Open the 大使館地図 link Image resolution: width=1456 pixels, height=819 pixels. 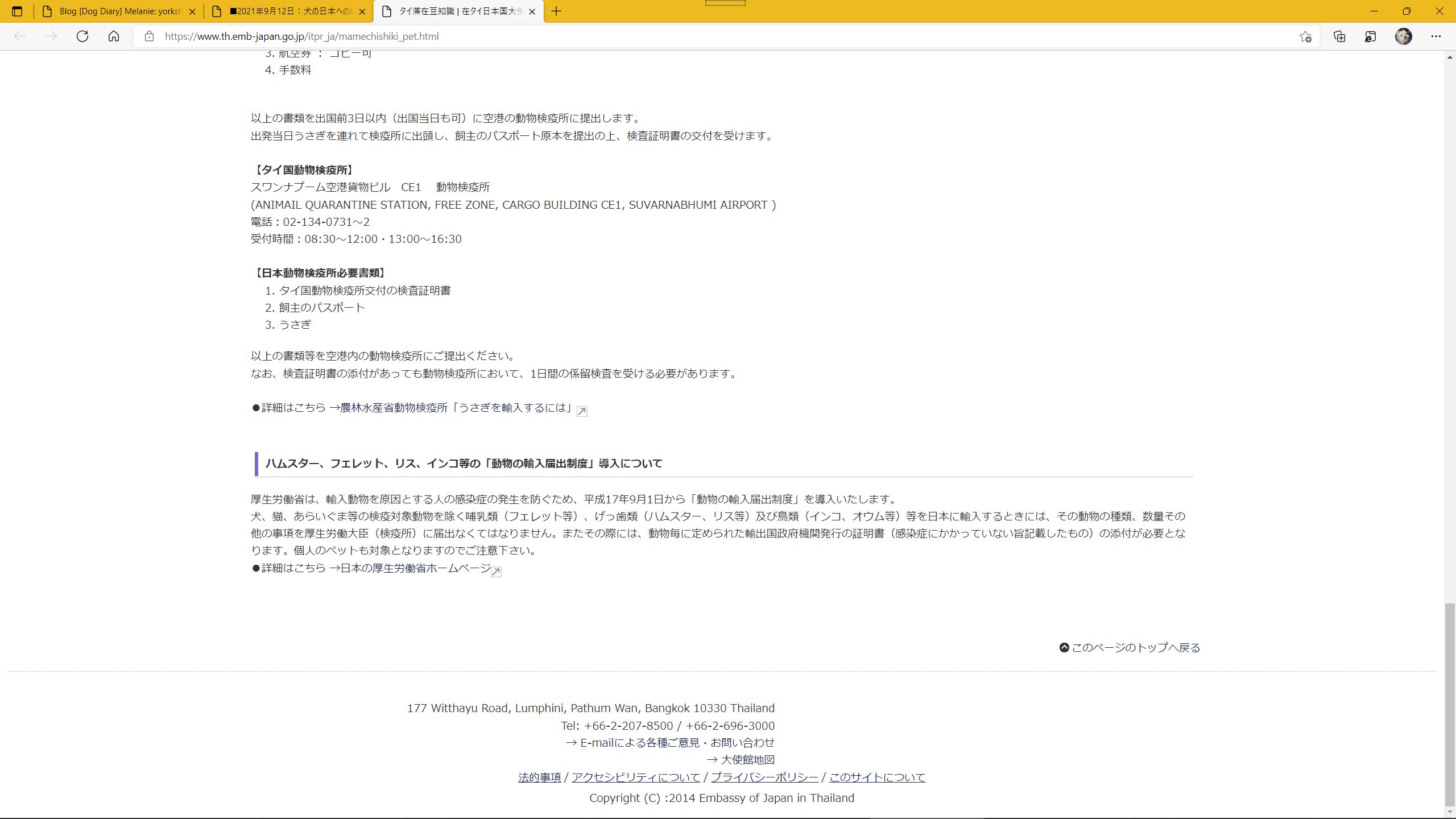(748, 760)
